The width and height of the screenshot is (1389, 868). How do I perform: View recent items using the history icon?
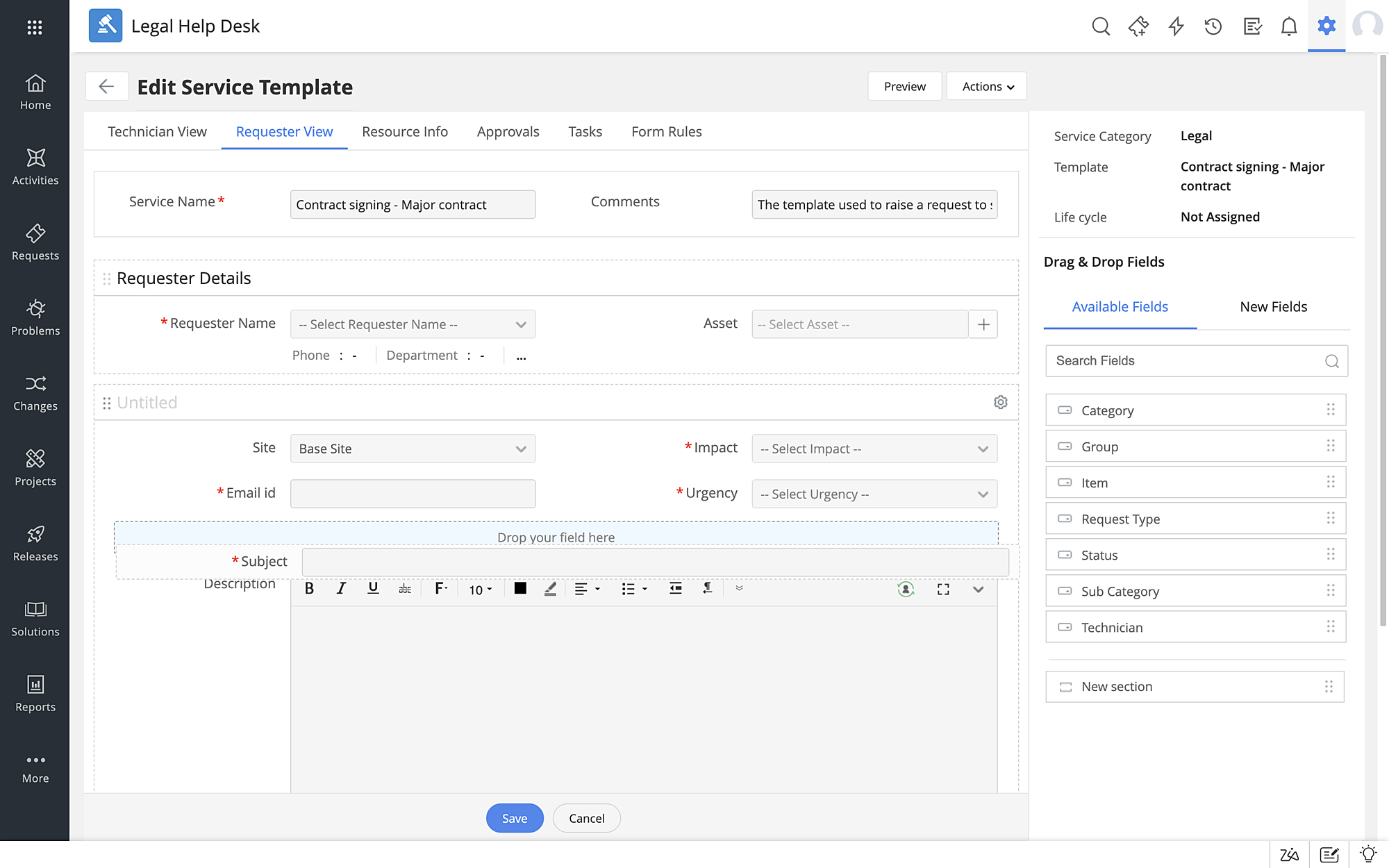pos(1213,26)
